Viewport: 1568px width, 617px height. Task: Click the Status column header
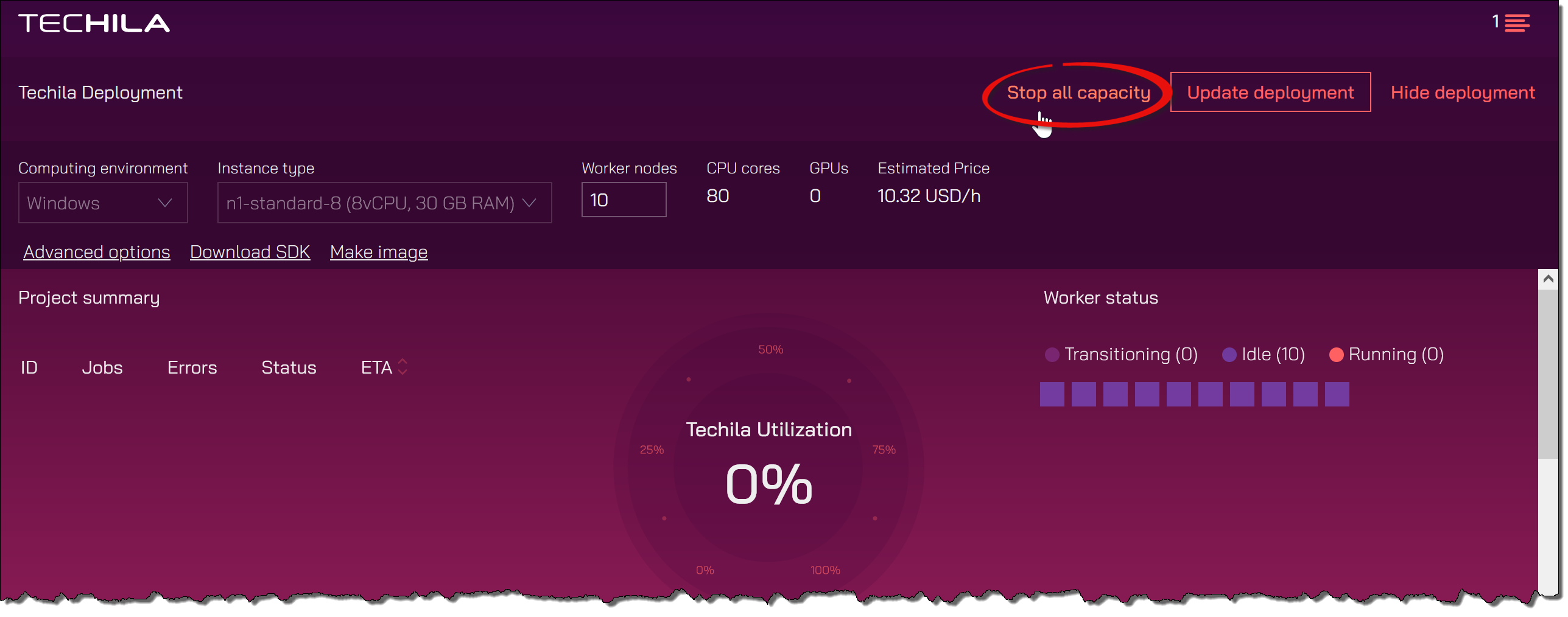pos(289,368)
